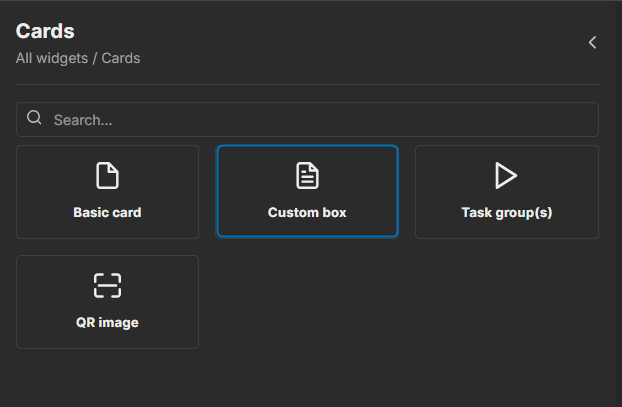The height and width of the screenshot is (407, 622).
Task: Click the Cards breadcrumb segment
Action: [121, 58]
